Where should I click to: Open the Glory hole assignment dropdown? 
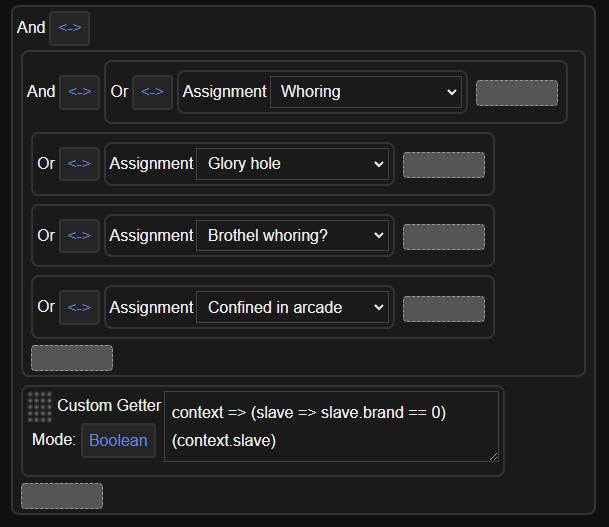point(293,164)
